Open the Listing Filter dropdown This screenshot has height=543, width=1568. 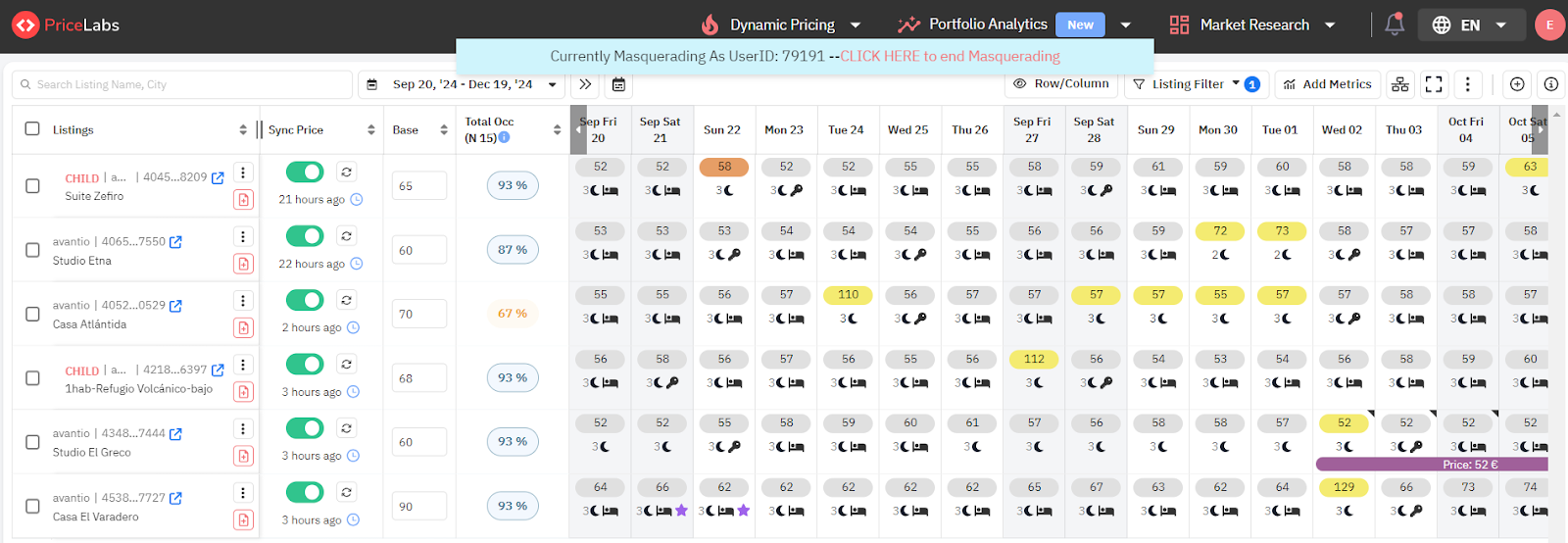(x=1197, y=84)
